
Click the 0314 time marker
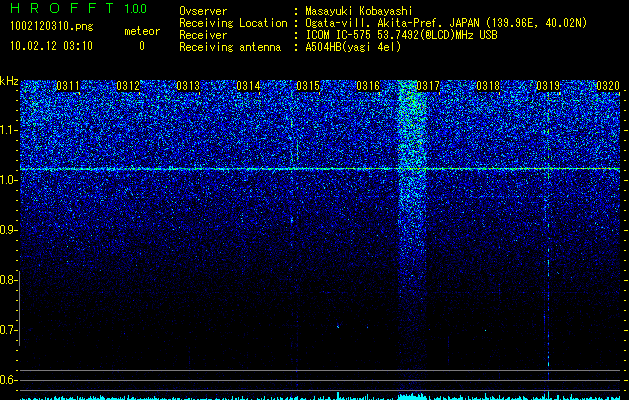248,86
